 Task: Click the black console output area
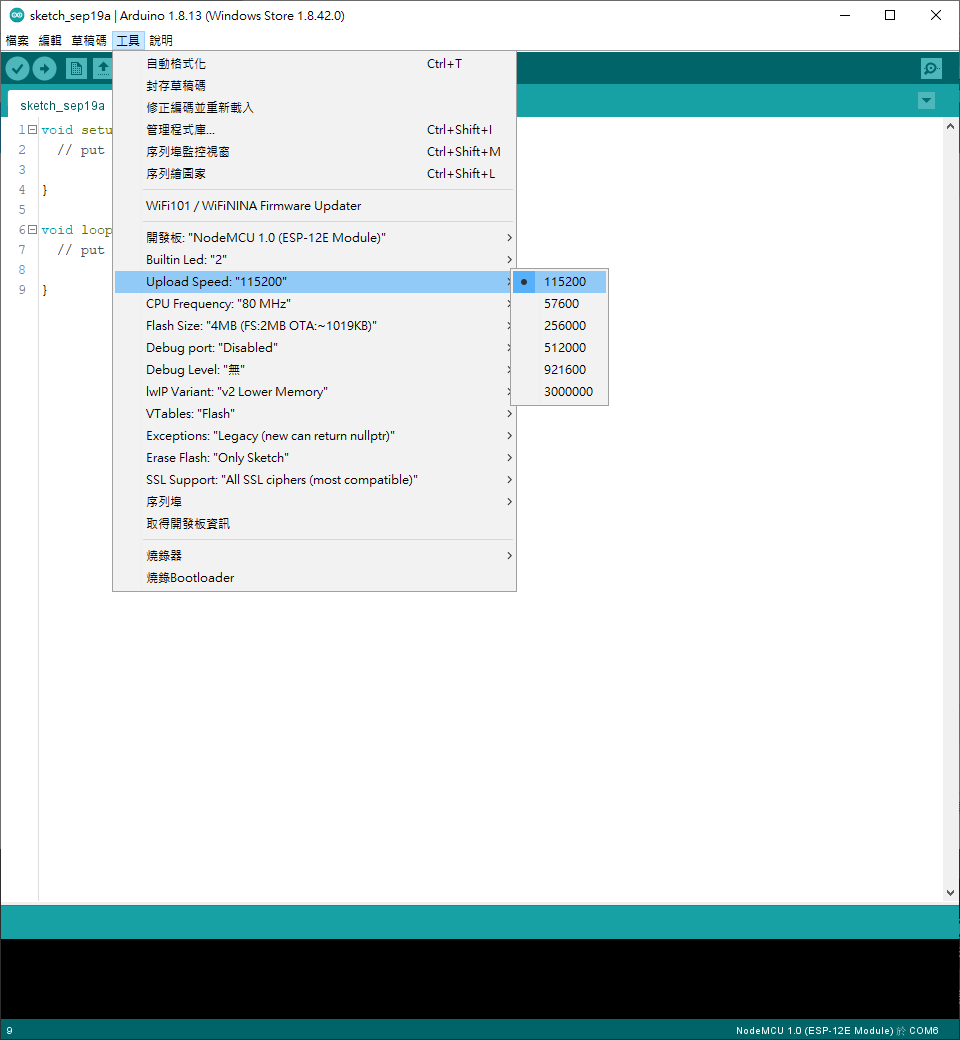[480, 979]
